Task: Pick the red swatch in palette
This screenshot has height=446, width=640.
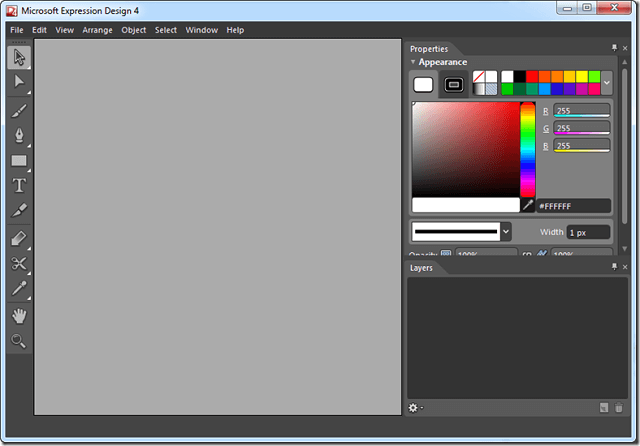Action: tap(532, 76)
